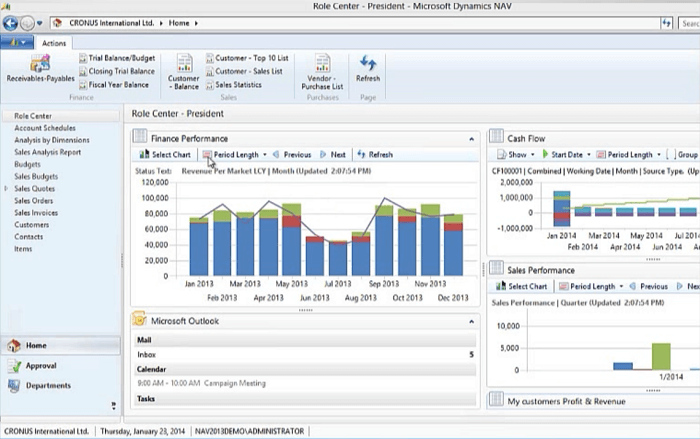Open the application menu dropdown button

[x=17, y=42]
